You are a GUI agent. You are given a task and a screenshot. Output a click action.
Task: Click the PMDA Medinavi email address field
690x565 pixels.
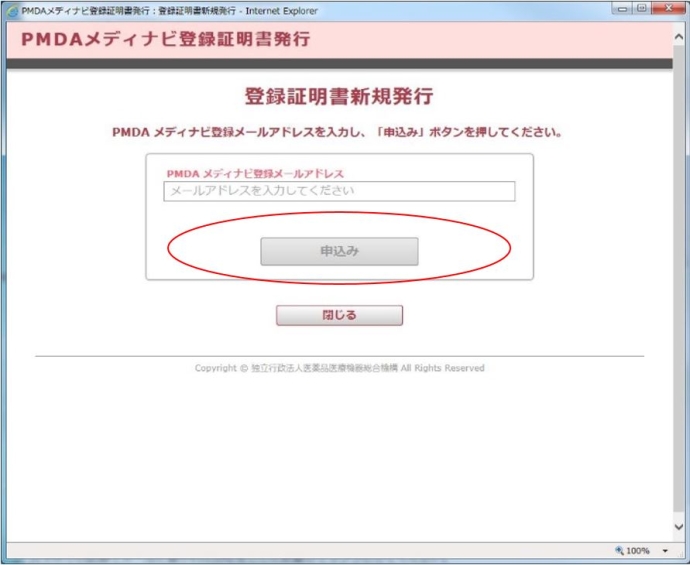[339, 191]
